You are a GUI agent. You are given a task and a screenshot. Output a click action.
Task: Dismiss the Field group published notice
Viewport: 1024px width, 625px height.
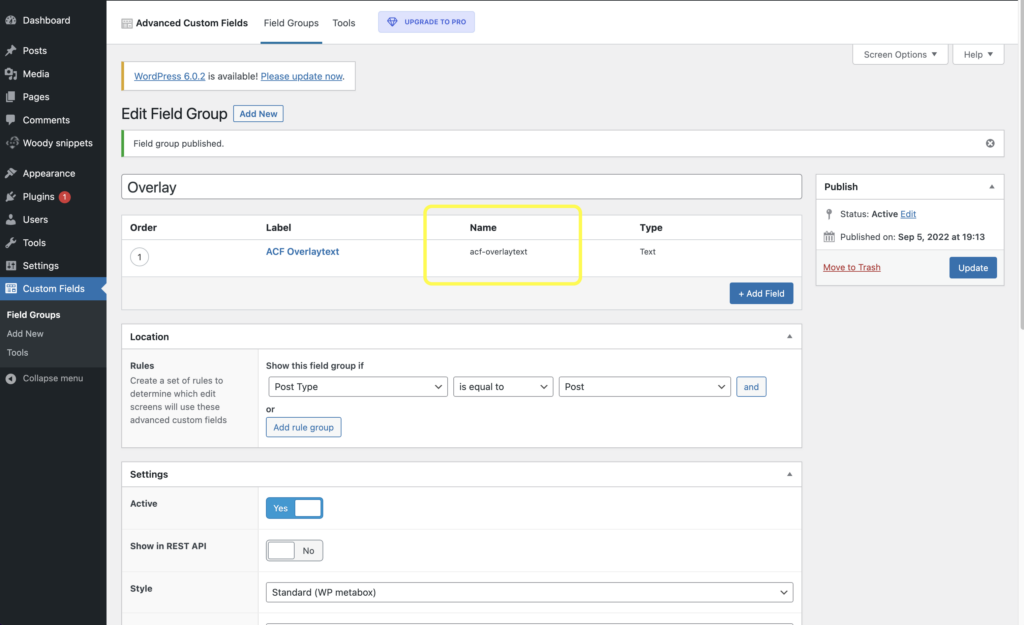point(990,143)
